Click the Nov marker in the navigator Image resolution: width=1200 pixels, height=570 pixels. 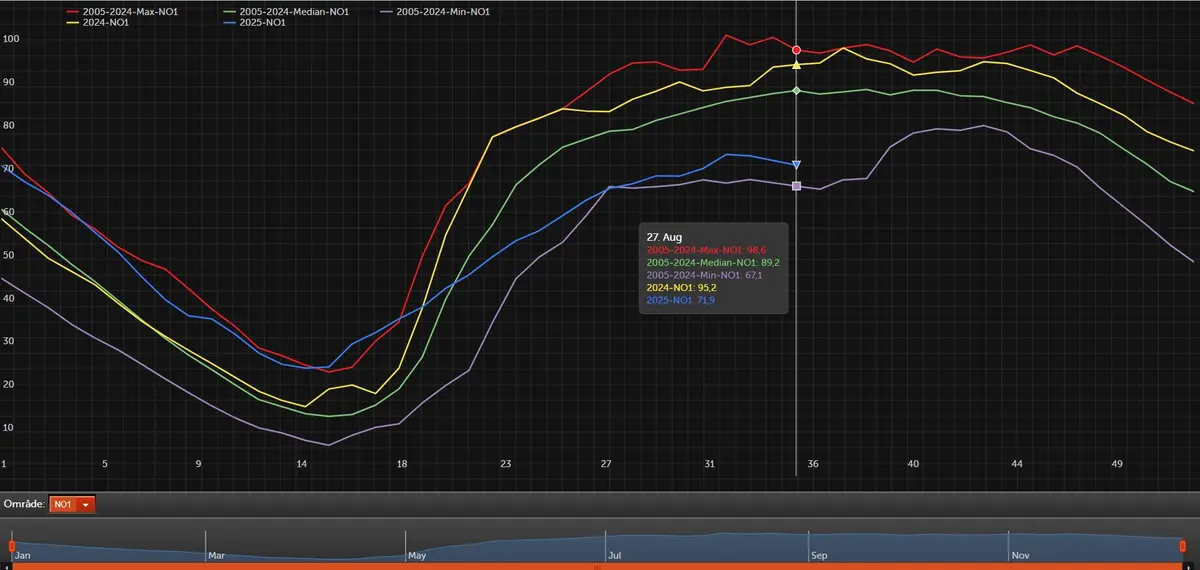(x=1021, y=554)
